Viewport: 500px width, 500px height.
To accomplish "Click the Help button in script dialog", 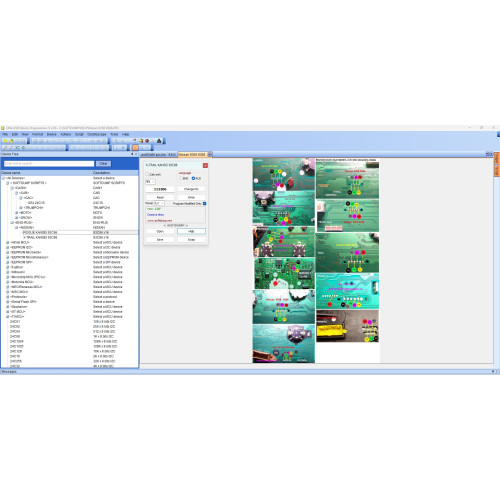I will 191,231.
